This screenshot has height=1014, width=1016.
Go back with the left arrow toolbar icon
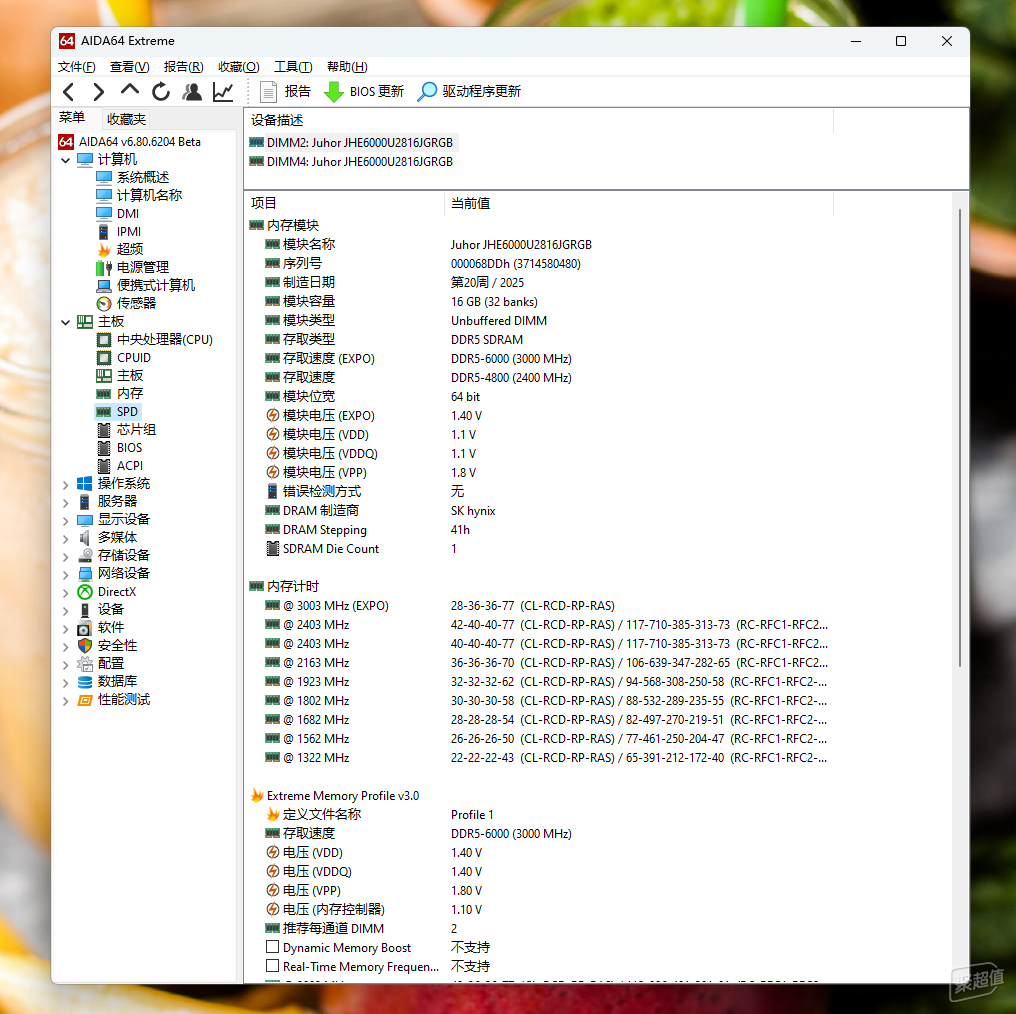(69, 92)
